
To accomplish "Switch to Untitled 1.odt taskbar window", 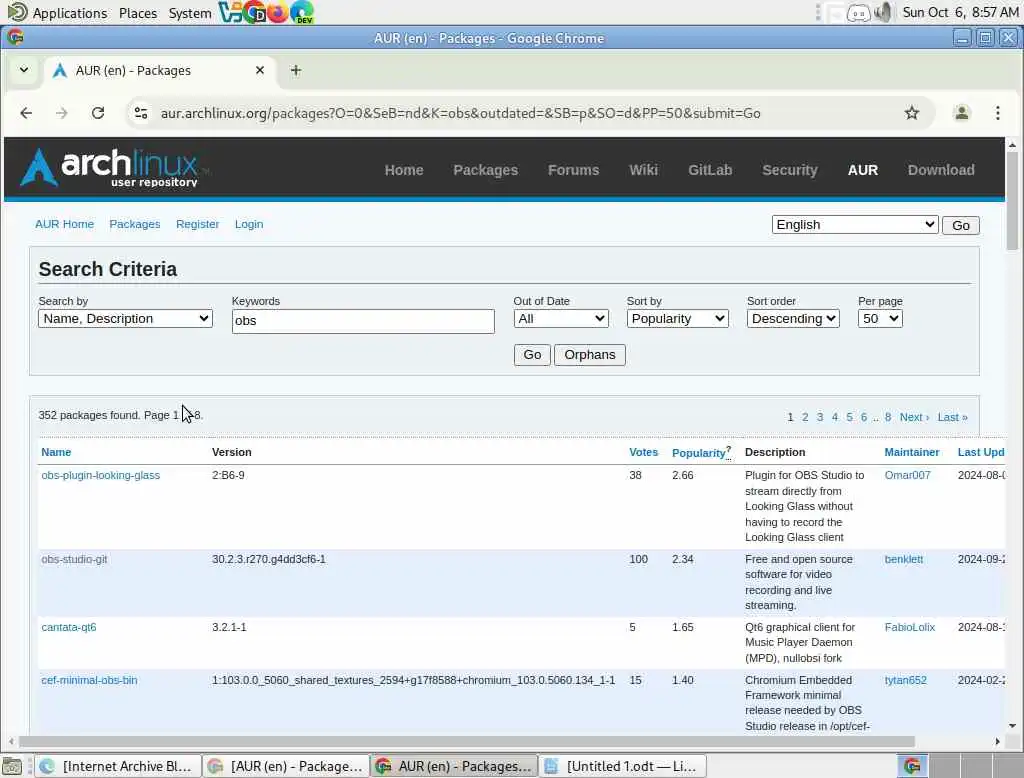I will coord(623,766).
